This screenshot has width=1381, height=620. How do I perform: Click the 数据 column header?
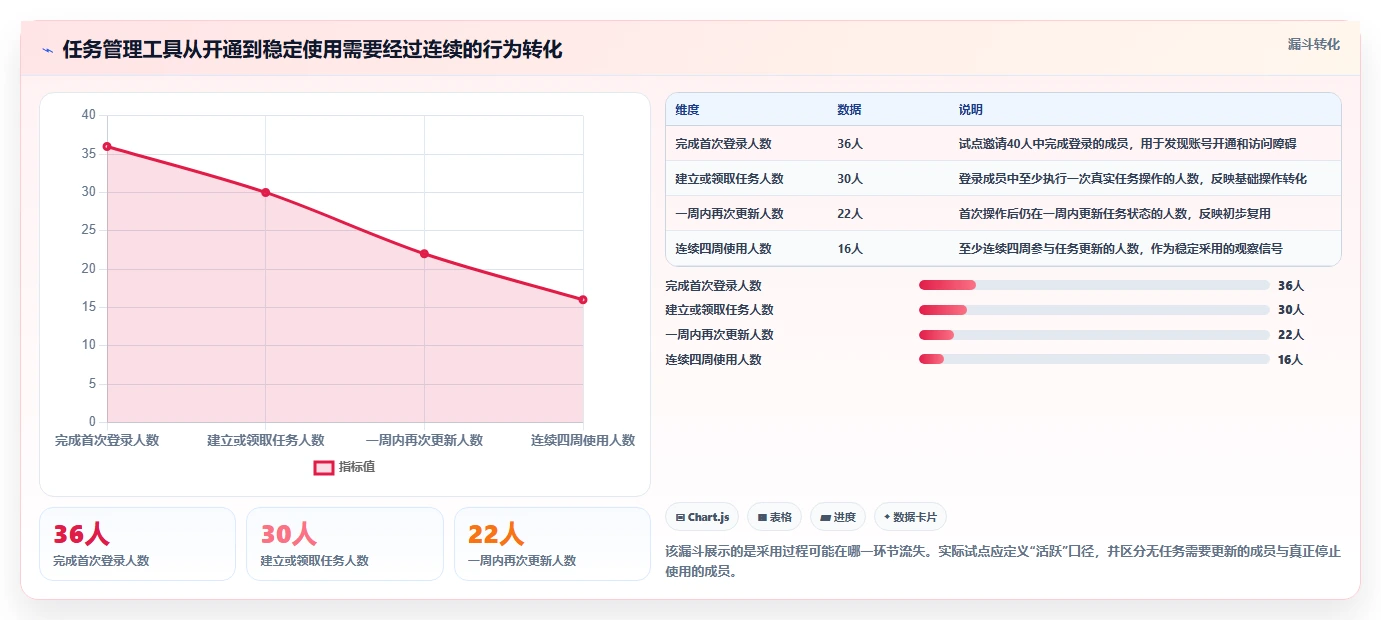point(849,110)
